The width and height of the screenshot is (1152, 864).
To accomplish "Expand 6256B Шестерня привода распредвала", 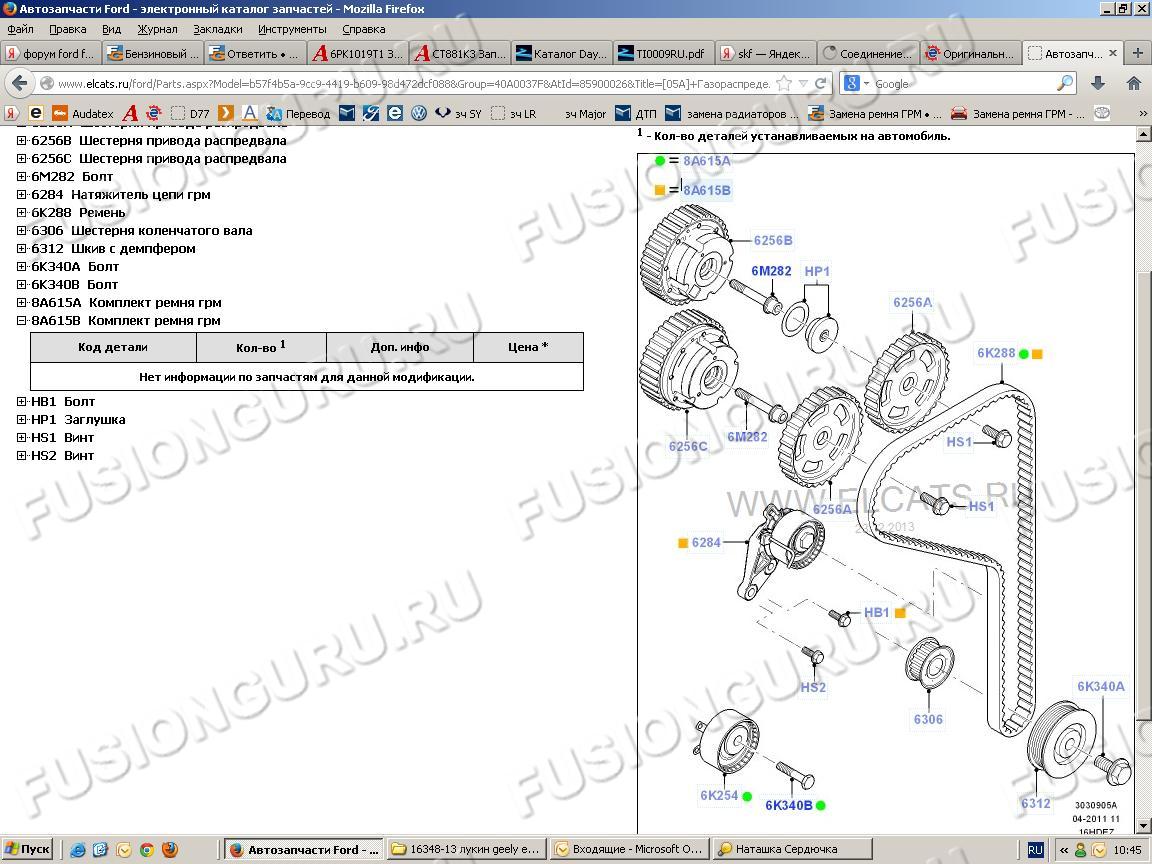I will [21, 140].
